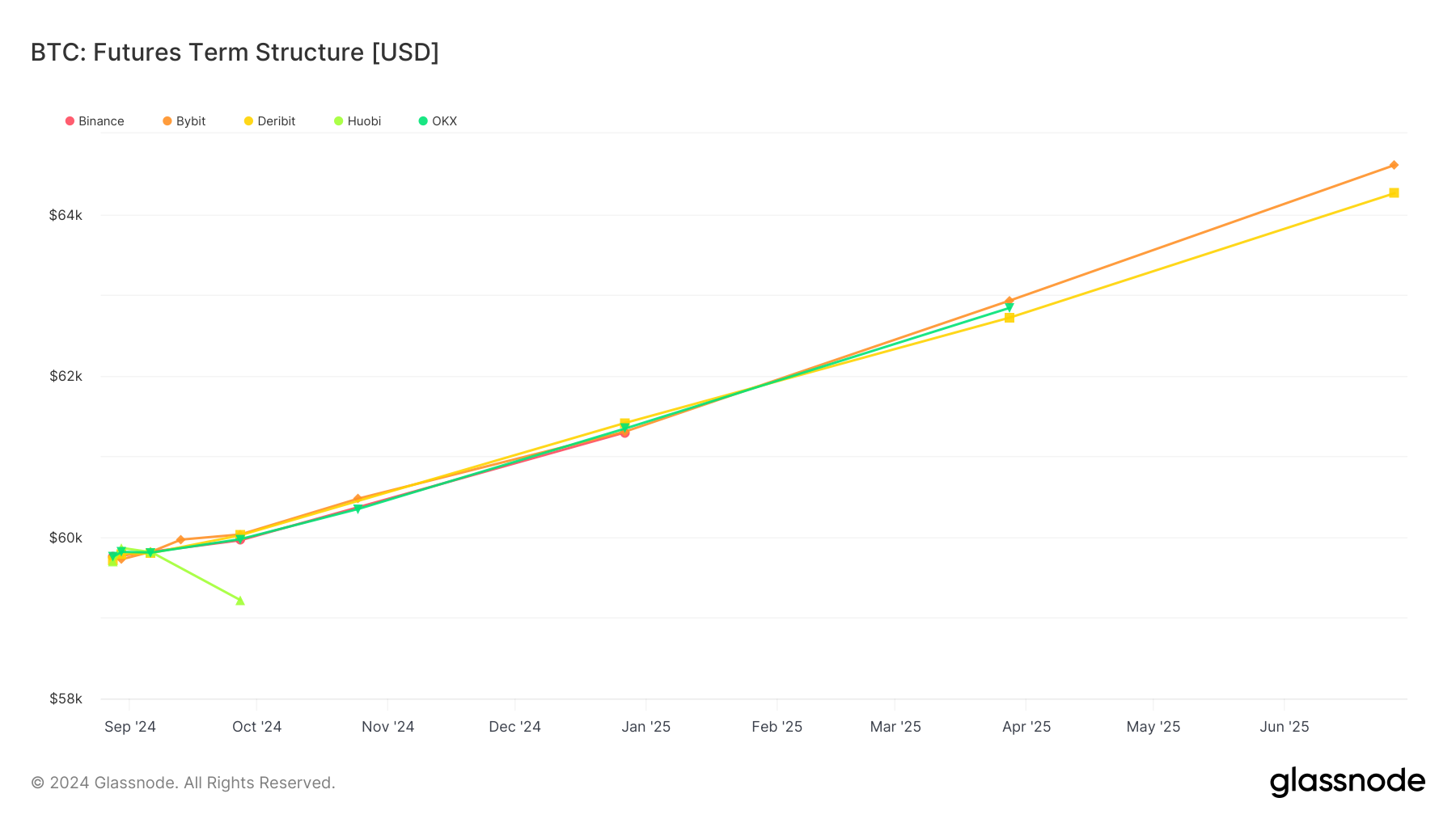1456x819 pixels.
Task: Click the light green Huobi legend dot
Action: tap(337, 120)
